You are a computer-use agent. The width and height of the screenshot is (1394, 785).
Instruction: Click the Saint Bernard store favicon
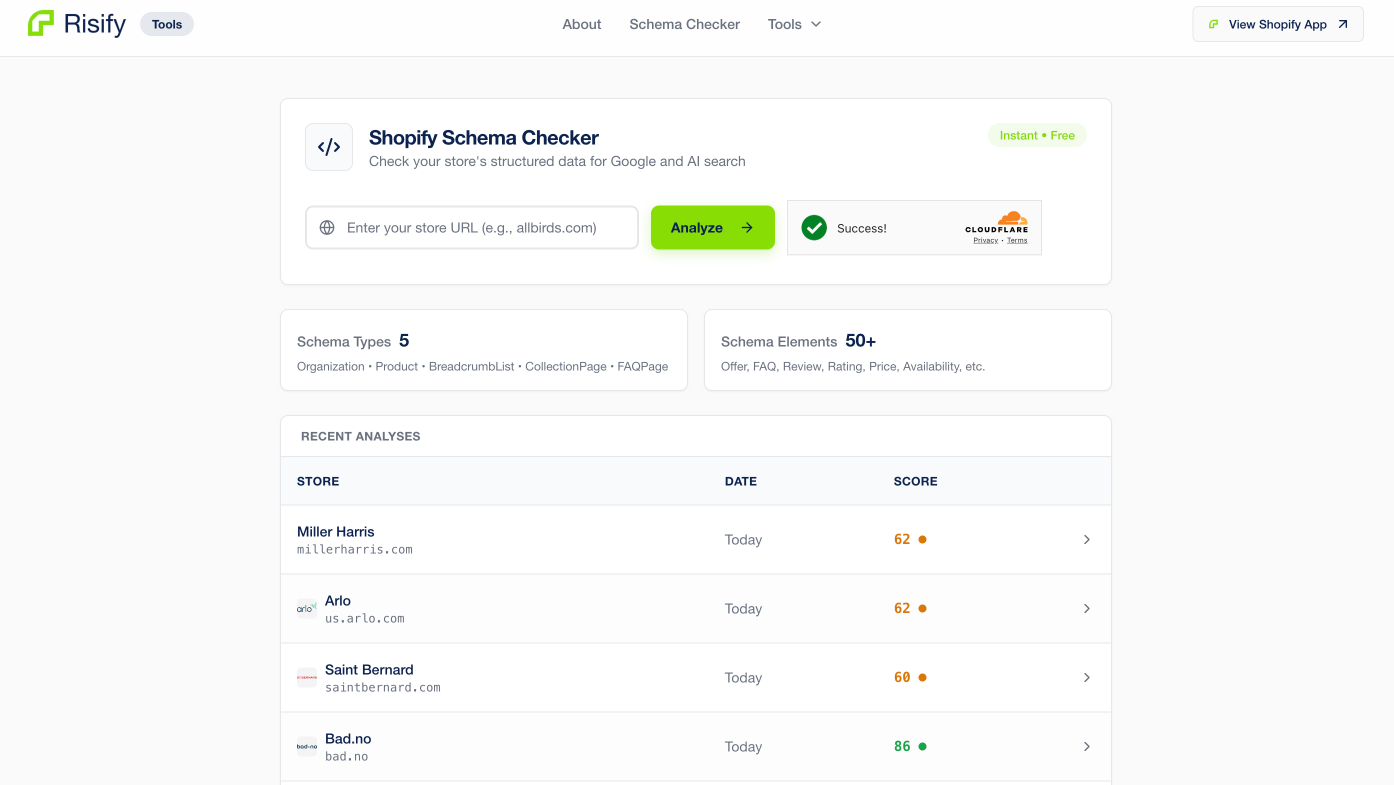pos(305,676)
